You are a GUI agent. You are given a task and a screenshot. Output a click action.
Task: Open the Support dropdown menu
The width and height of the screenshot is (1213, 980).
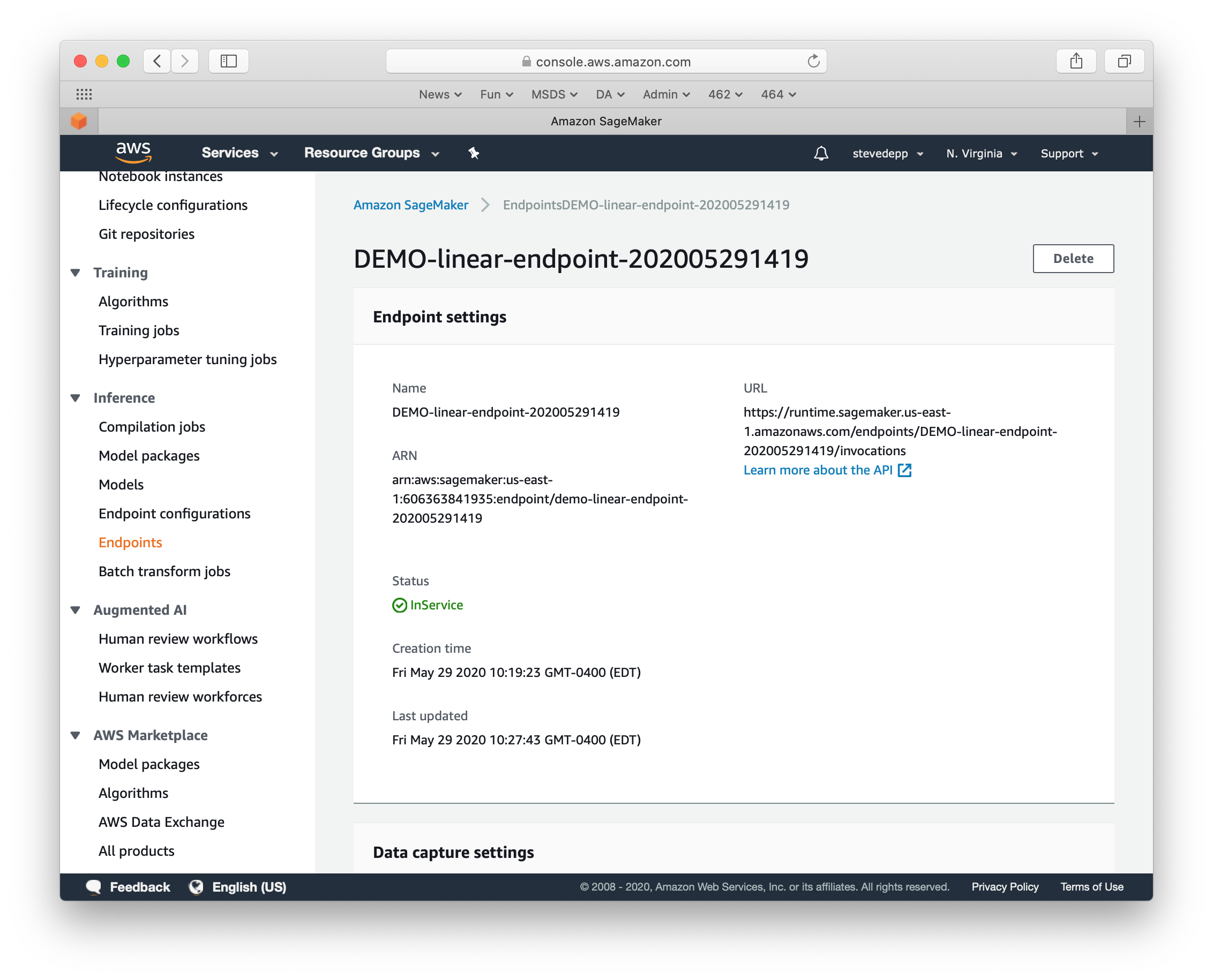(x=1069, y=154)
